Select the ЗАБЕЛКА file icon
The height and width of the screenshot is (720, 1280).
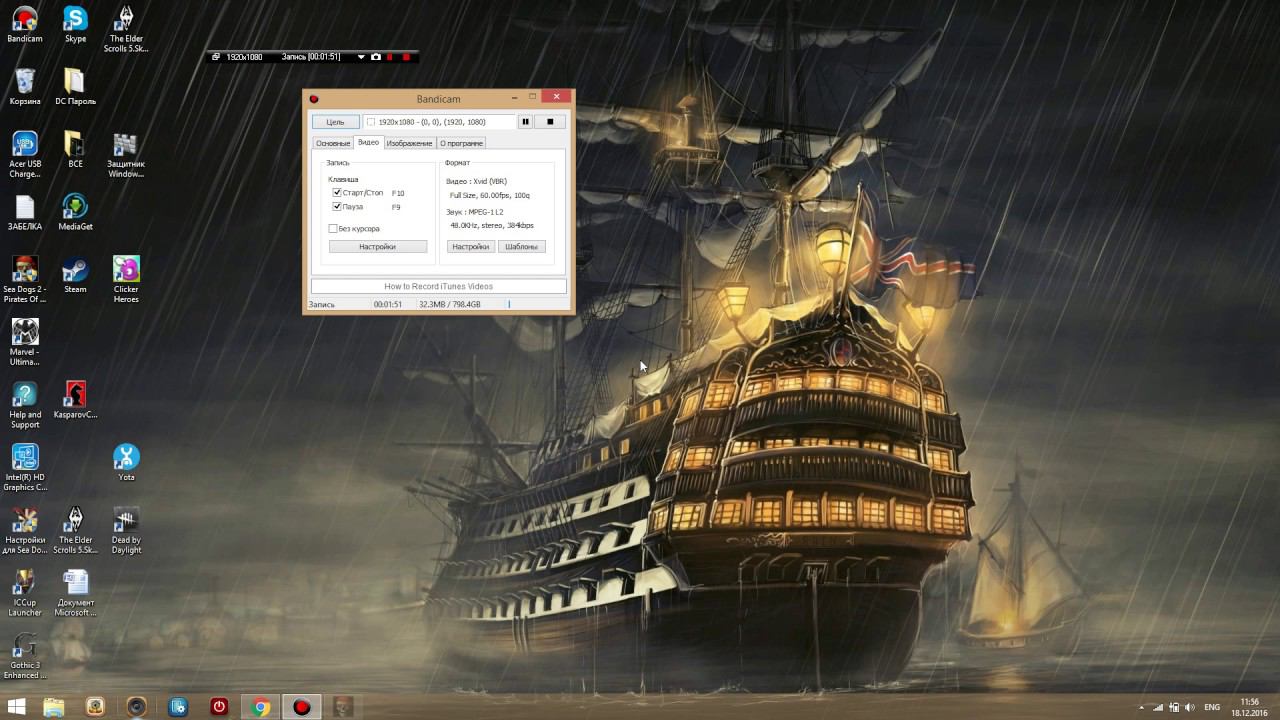click(25, 213)
